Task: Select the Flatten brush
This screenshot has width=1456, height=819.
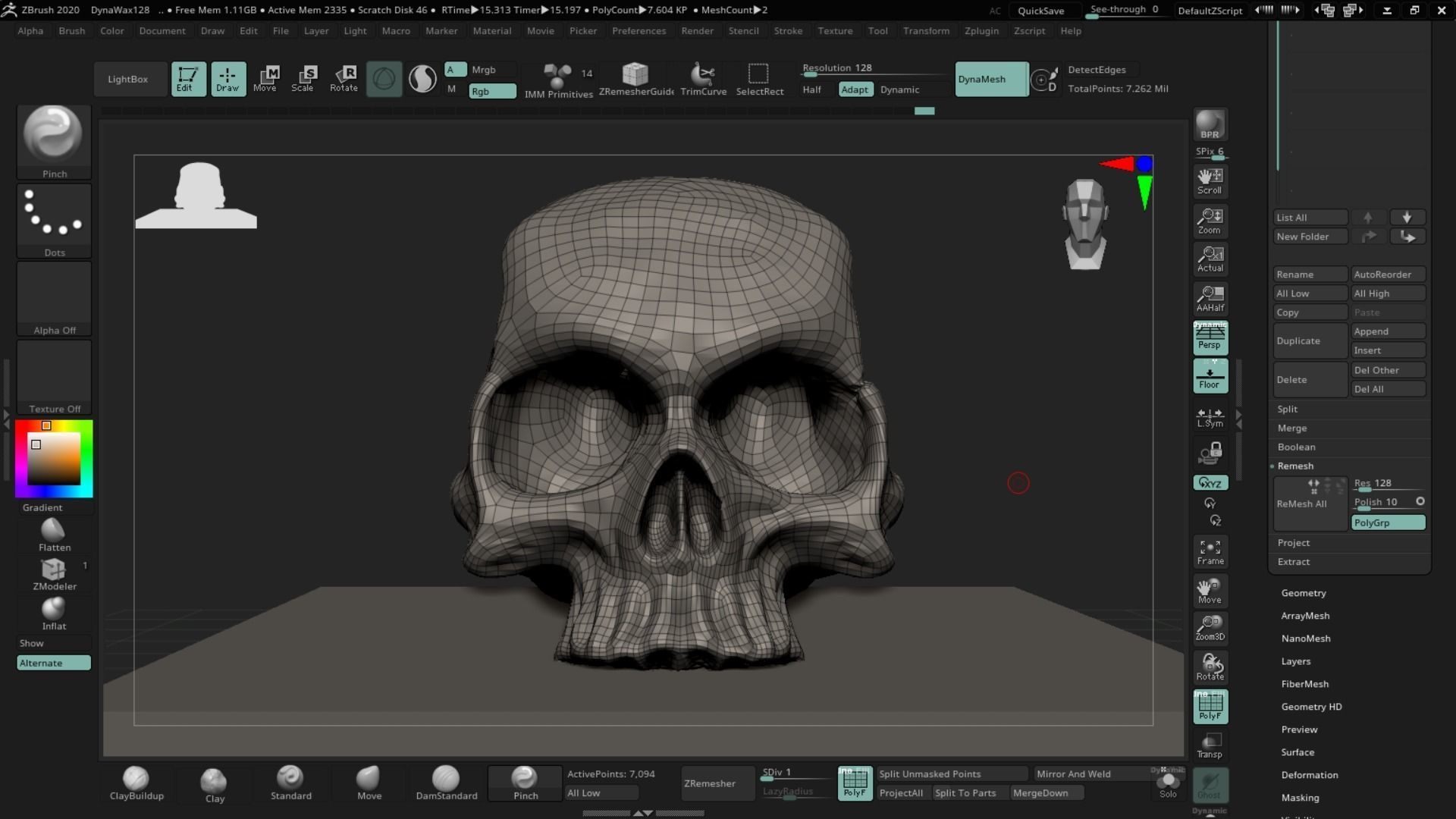Action: pyautogui.click(x=54, y=535)
